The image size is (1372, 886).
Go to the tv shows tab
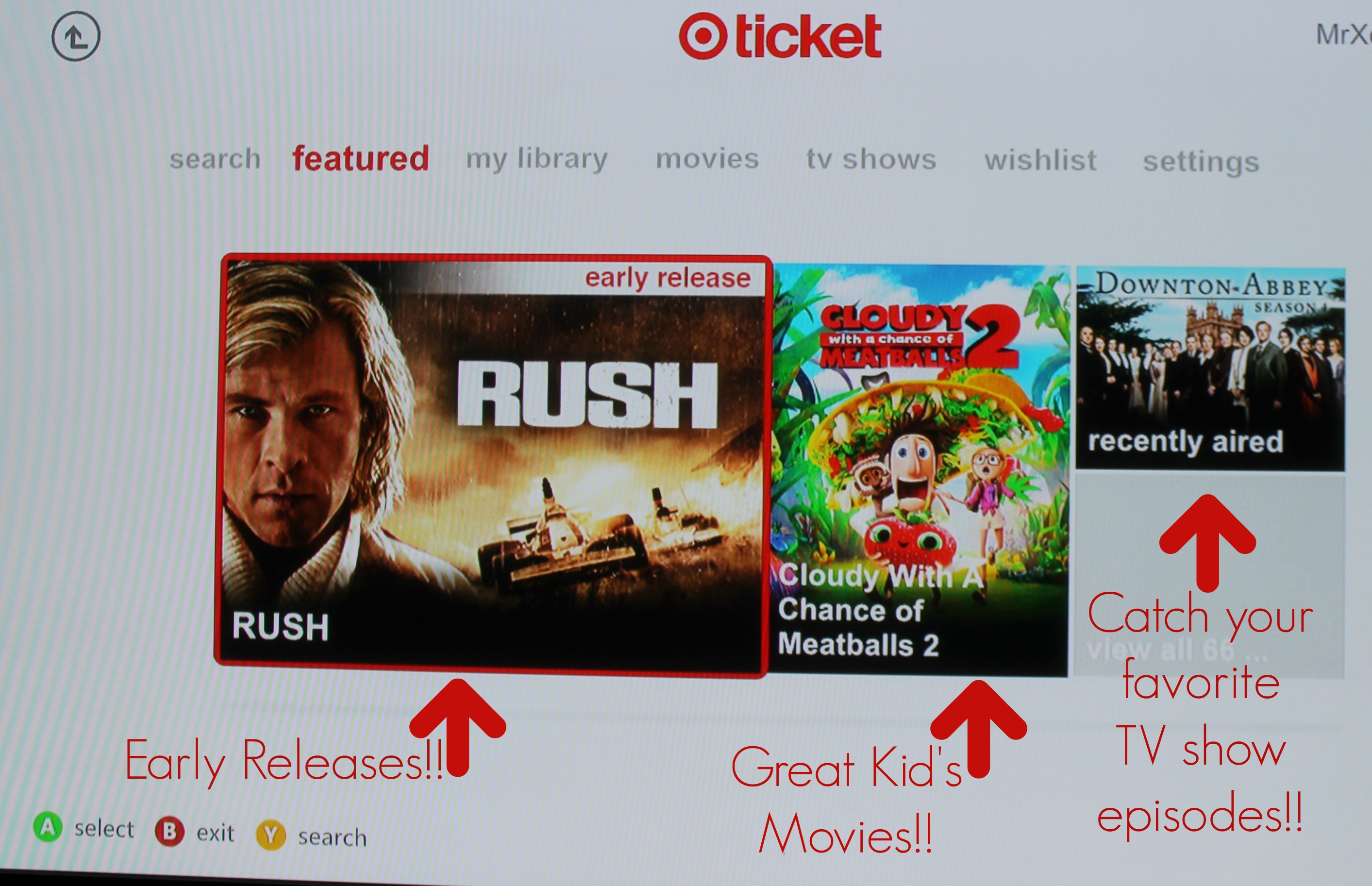point(871,159)
